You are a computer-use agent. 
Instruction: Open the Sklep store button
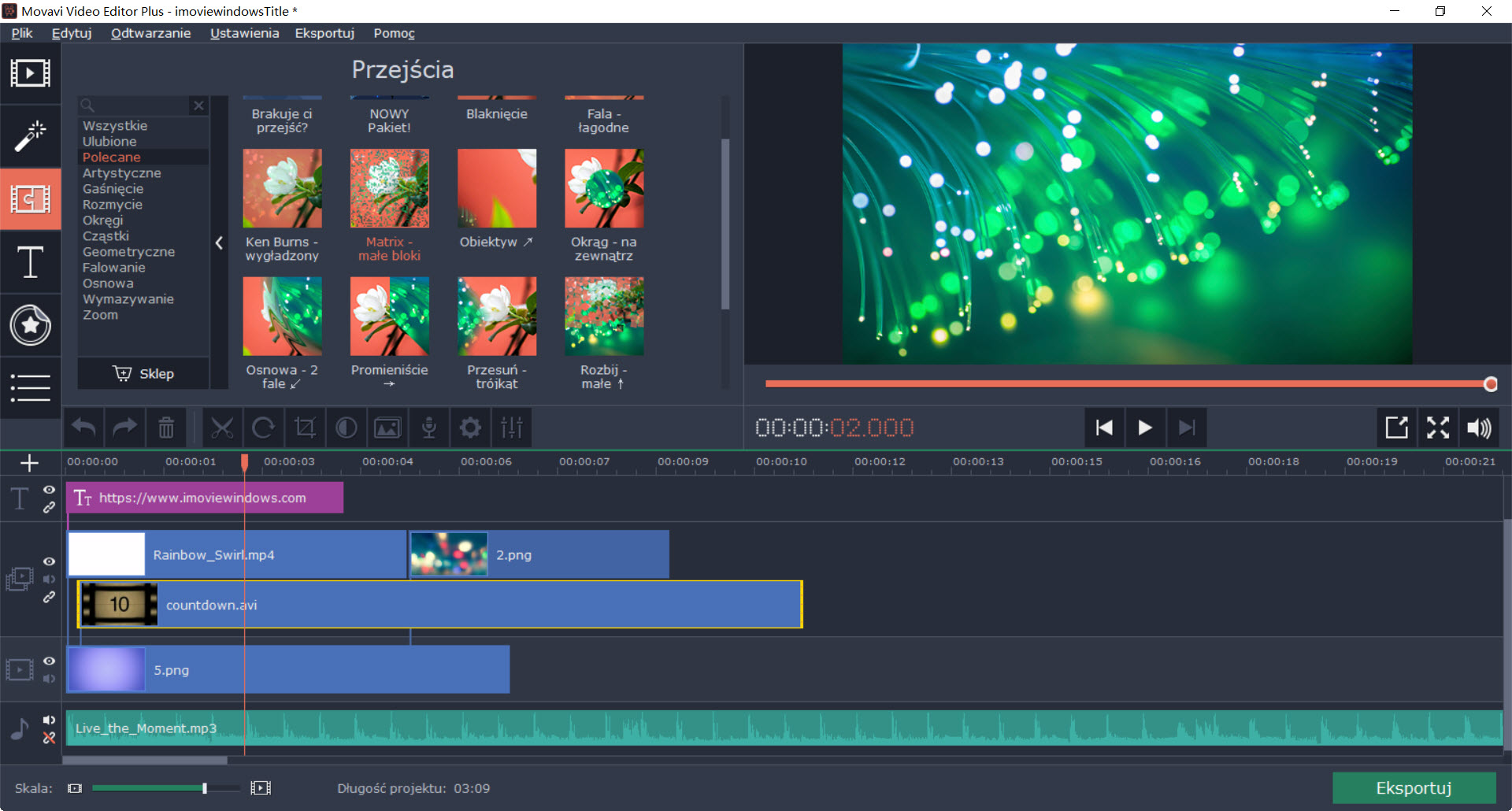[143, 374]
